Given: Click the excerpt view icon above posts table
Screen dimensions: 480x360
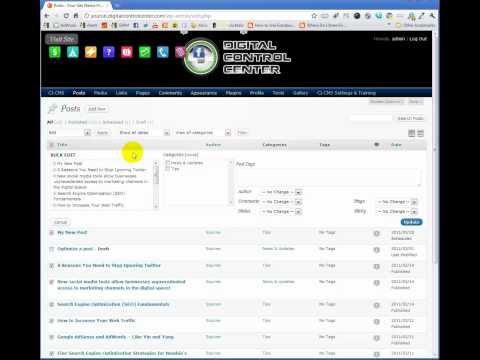Looking at the screenshot, I should tap(420, 133).
